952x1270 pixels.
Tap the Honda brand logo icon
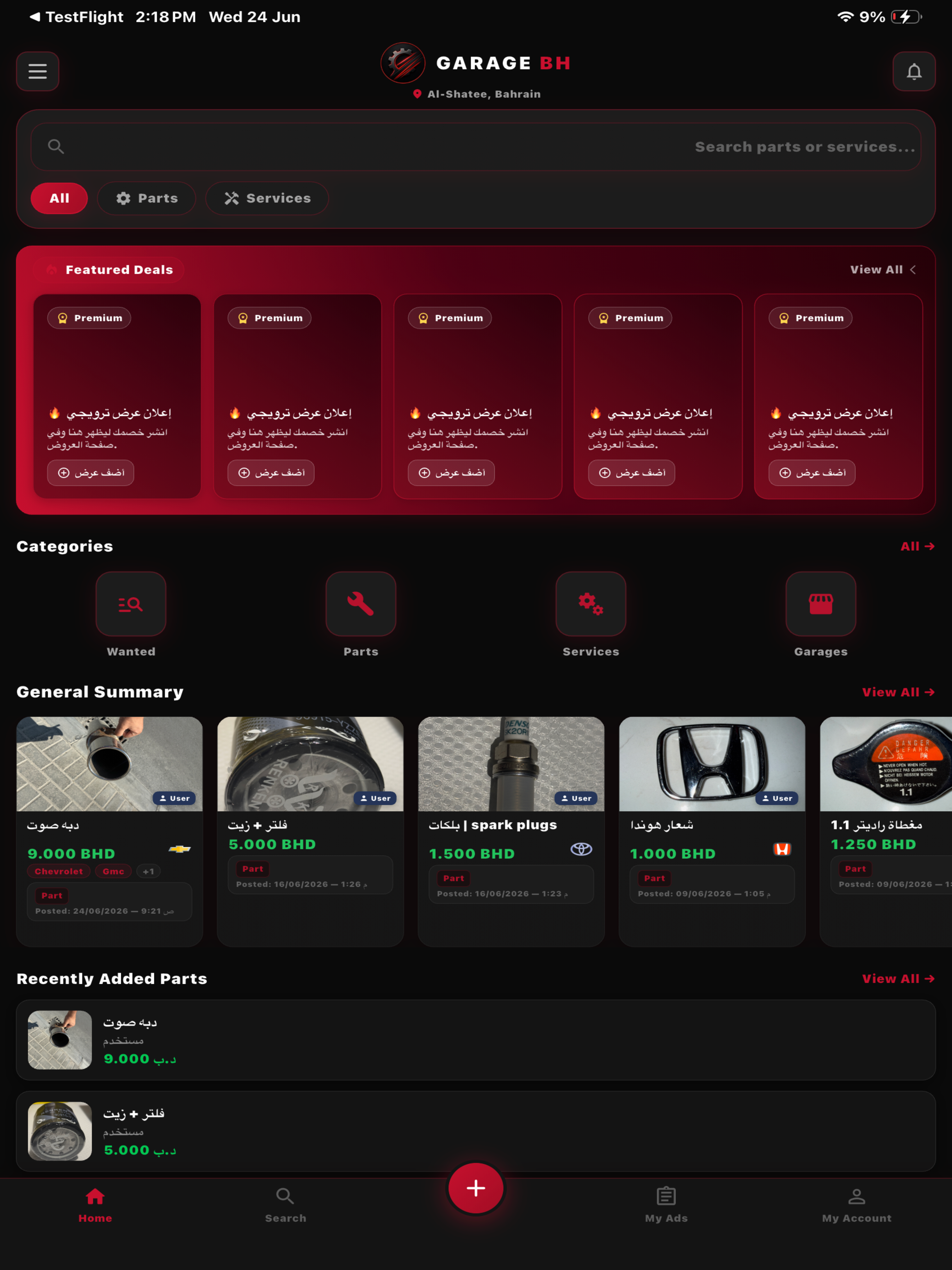click(782, 849)
